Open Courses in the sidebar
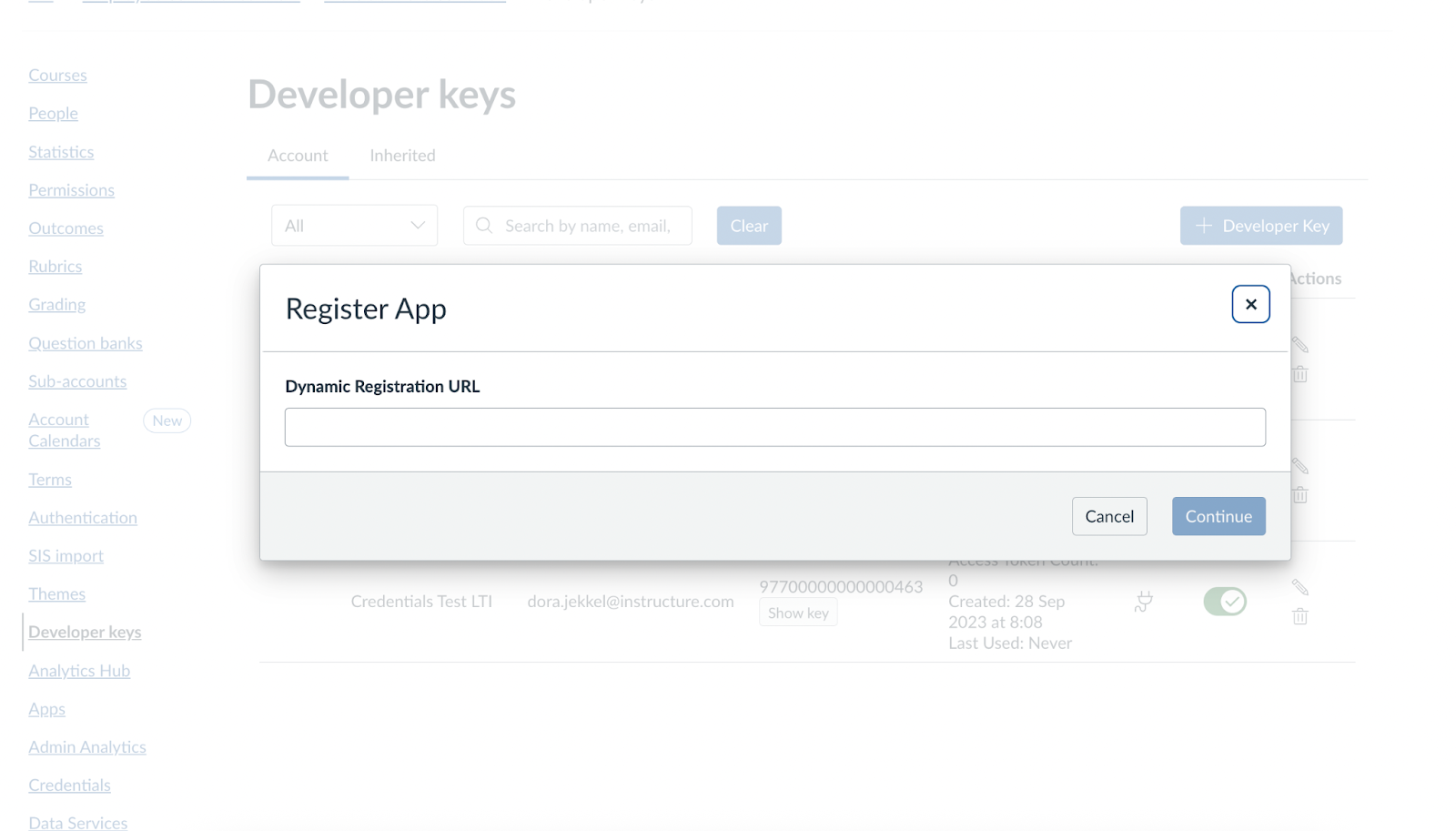The width and height of the screenshot is (1456, 831). point(57,76)
